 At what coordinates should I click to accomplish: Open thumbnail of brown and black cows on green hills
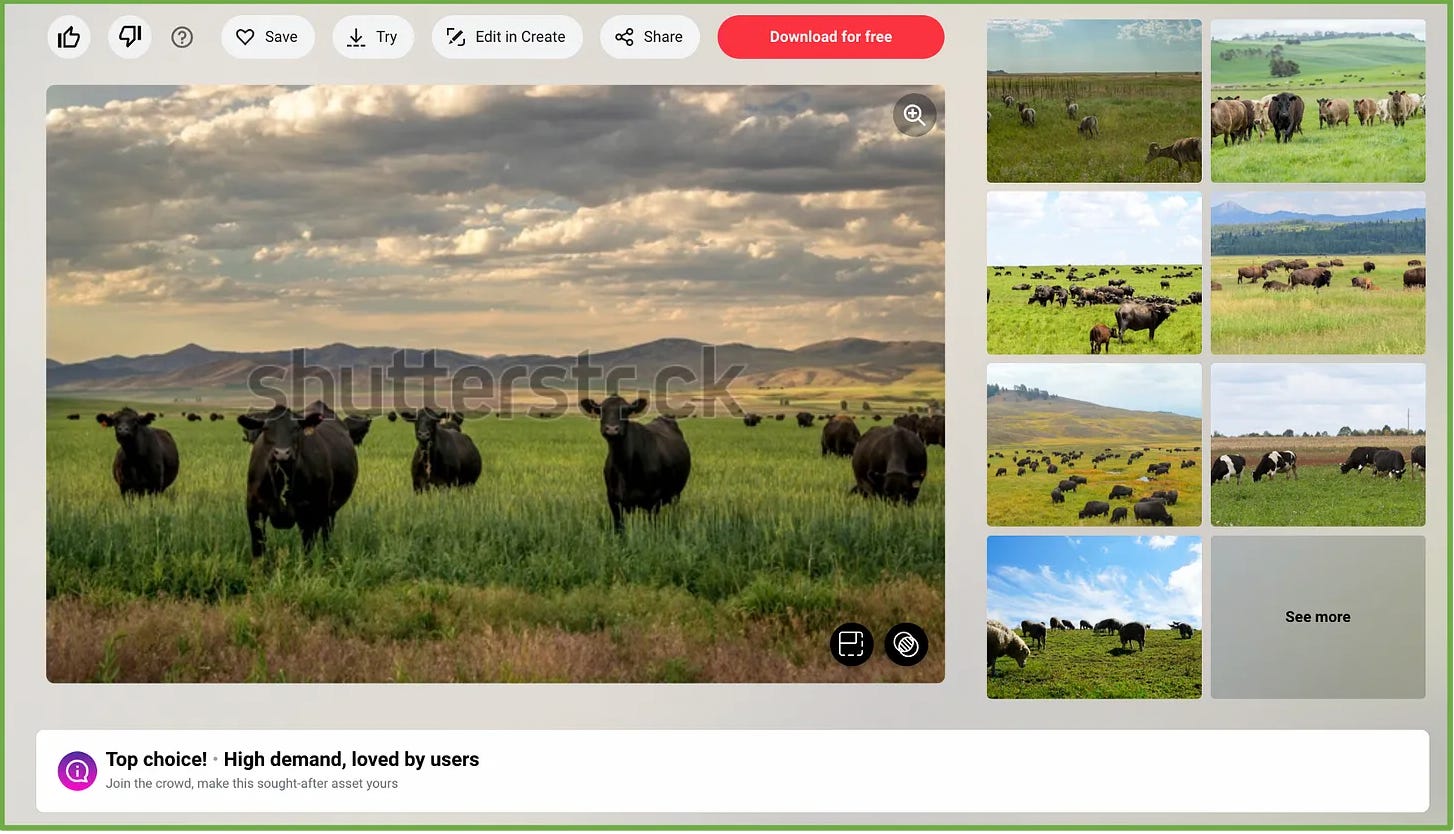pos(1318,101)
